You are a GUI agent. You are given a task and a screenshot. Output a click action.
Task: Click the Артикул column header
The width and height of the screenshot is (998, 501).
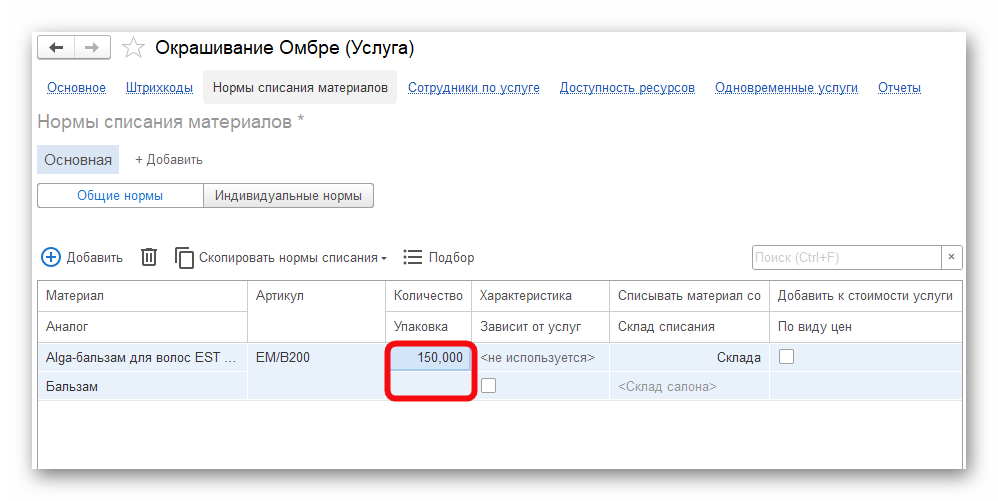pos(316,311)
